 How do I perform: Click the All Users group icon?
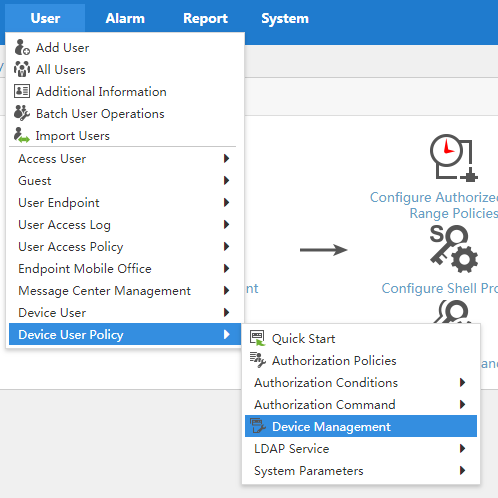coord(22,69)
